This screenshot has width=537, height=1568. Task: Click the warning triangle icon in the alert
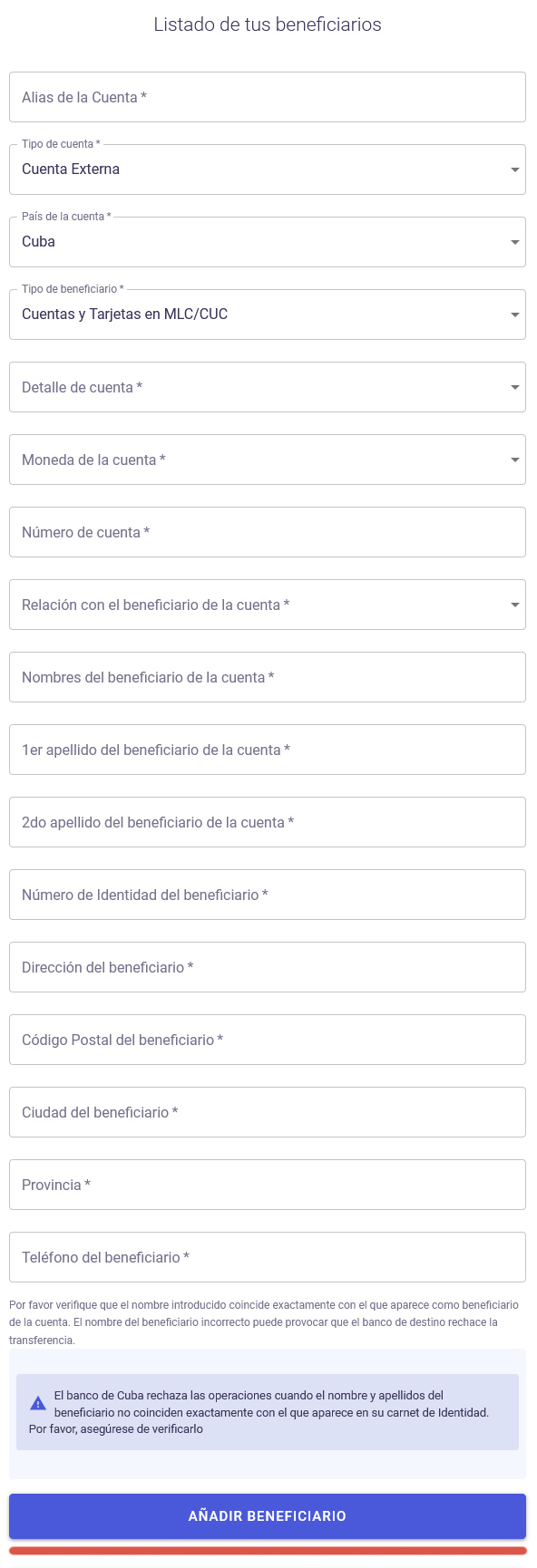pyautogui.click(x=38, y=1404)
